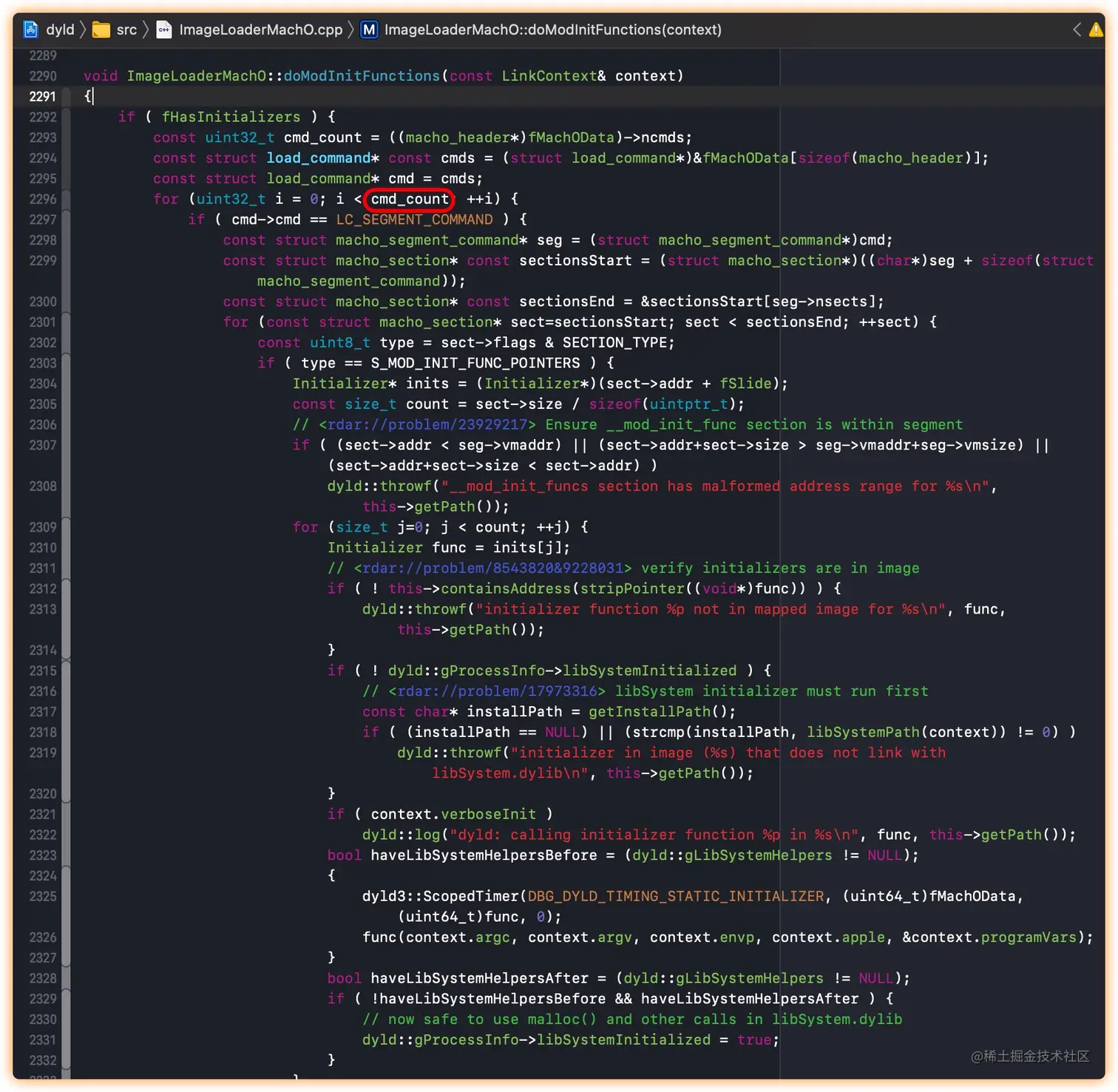The height and width of the screenshot is (1092, 1118).
Task: Click line number 2308 in the gutter
Action: [43, 486]
